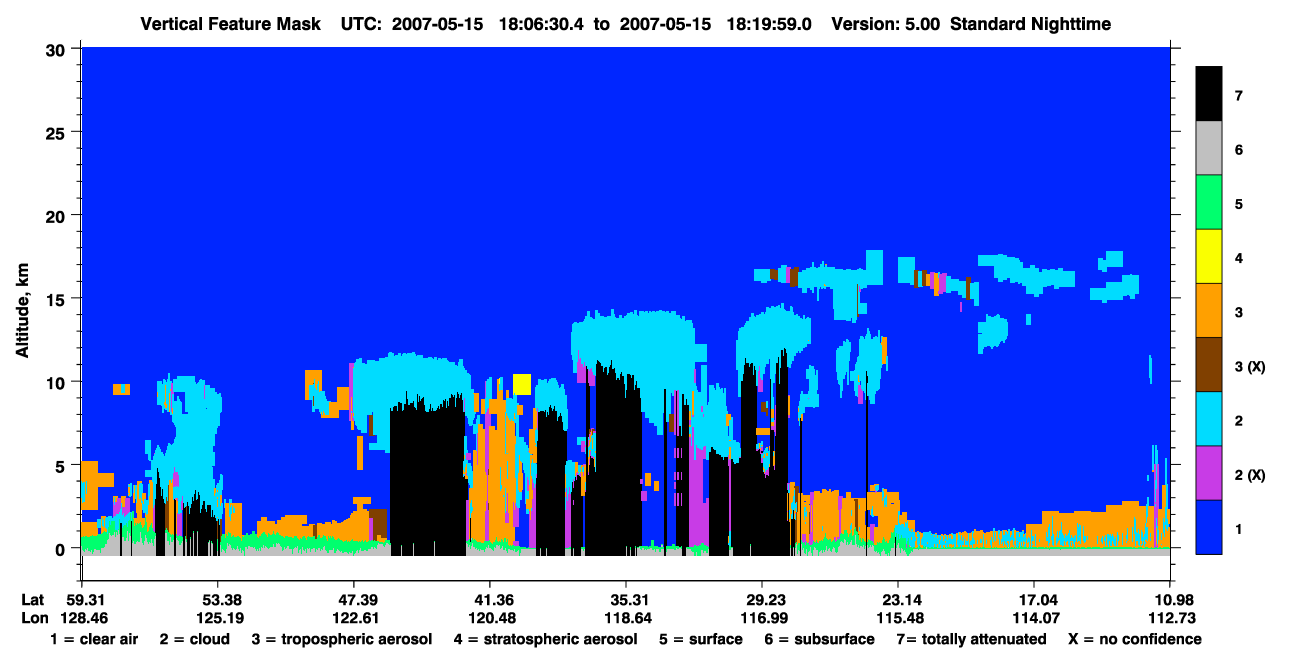Click the 'Lon' row label
The width and height of the screenshot is (1300, 667).
coord(34,618)
